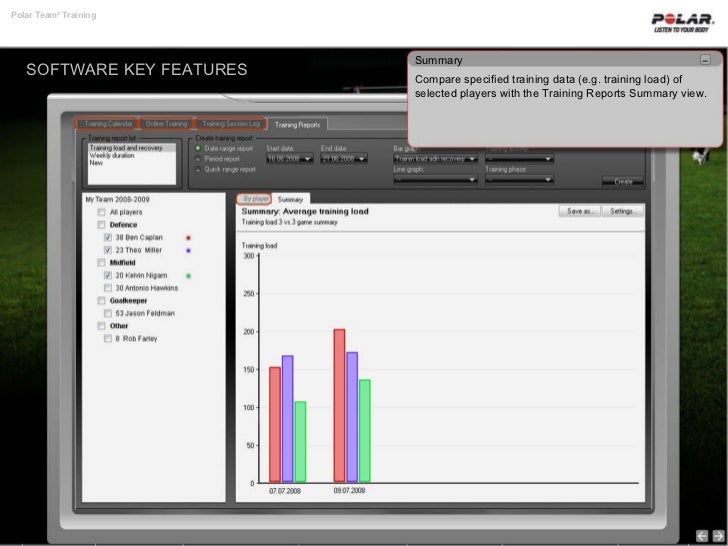Check 53 Jason Feldman checkbox
The image size is (728, 546).
(108, 313)
